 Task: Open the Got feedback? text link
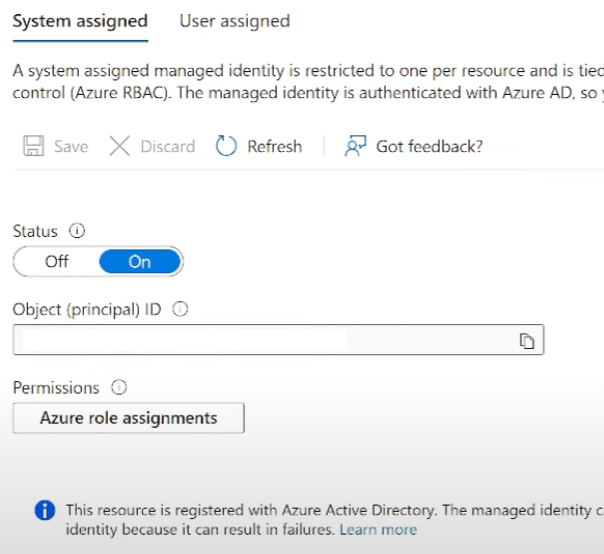point(429,147)
